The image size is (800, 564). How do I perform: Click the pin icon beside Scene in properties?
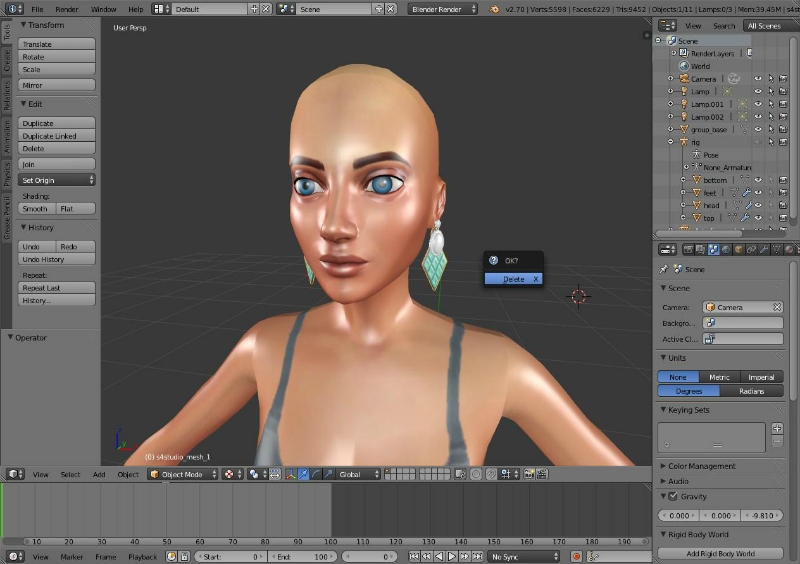coord(664,269)
